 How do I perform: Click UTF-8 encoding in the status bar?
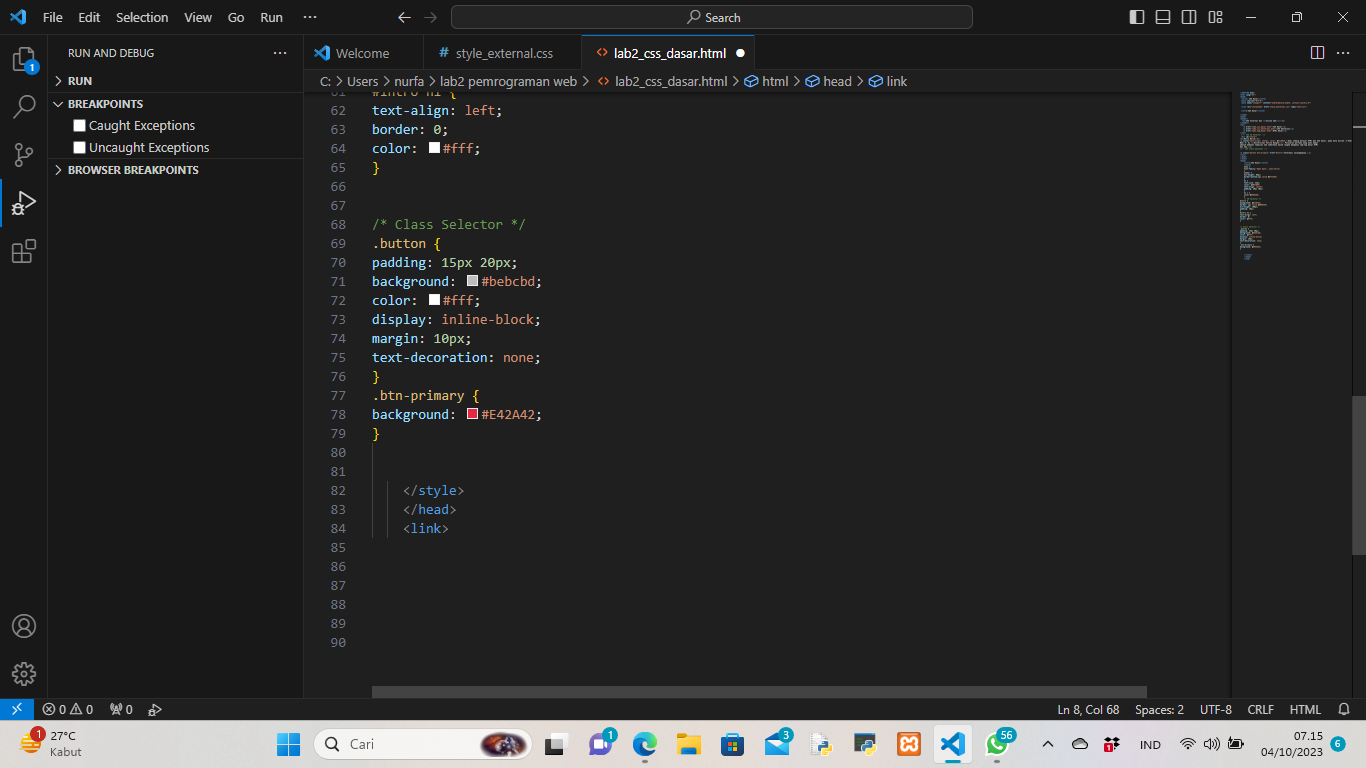[x=1215, y=709]
